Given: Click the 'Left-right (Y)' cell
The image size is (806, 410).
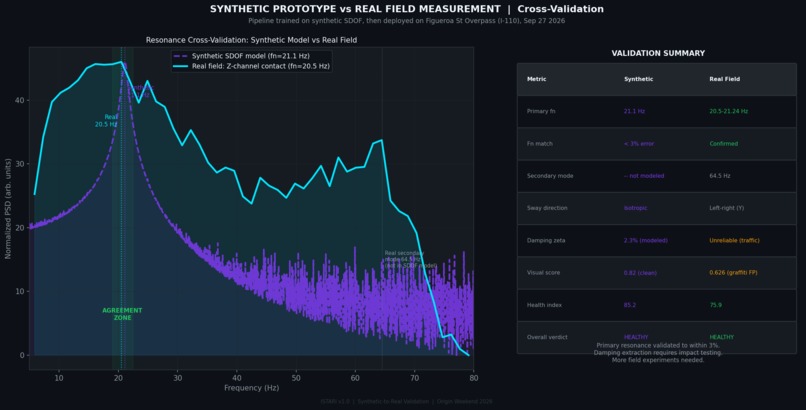Looking at the screenshot, I should (x=726, y=208).
